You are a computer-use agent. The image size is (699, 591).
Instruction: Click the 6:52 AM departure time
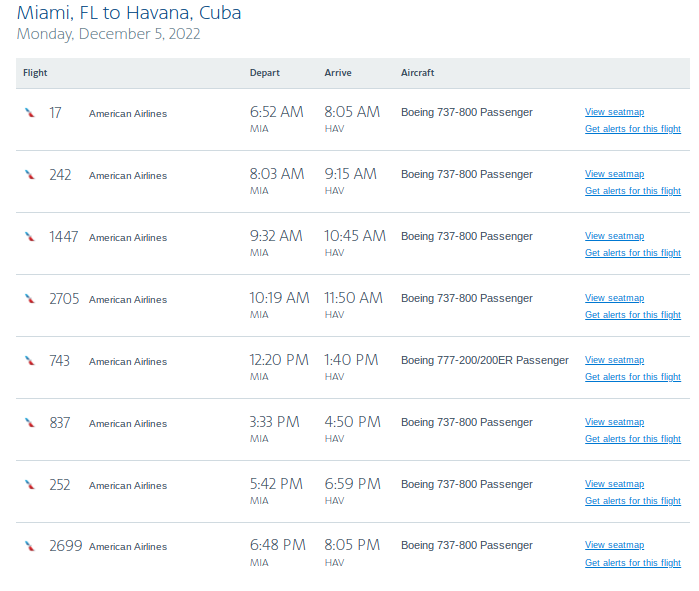click(276, 112)
